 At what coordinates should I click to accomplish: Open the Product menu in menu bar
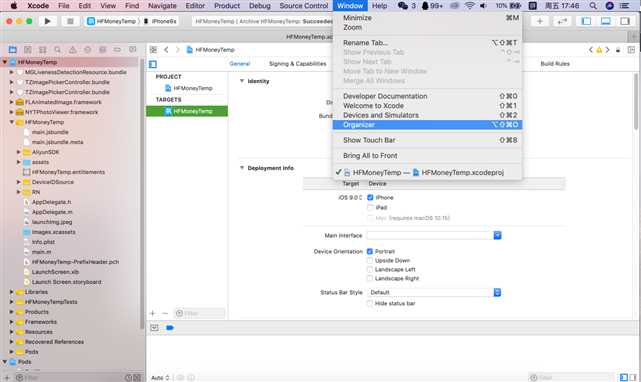tap(227, 6)
